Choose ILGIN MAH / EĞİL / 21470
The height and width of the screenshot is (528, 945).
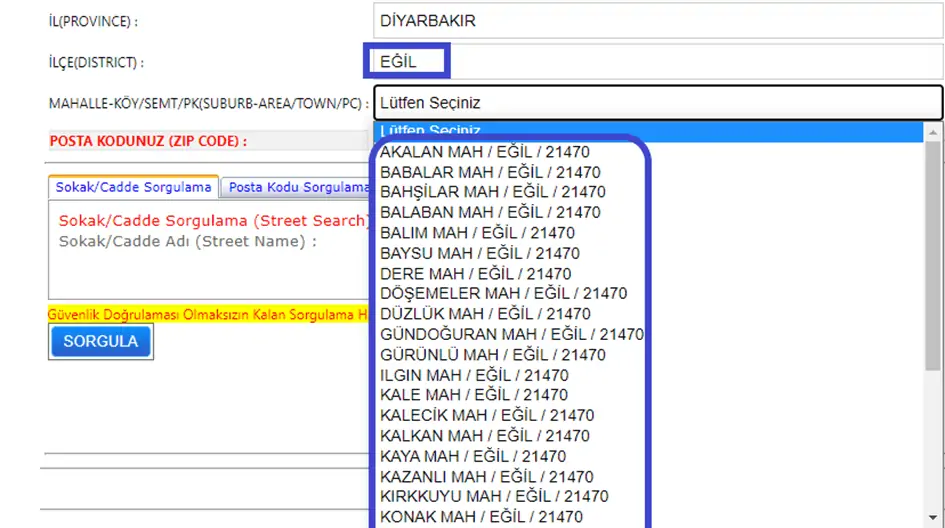click(474, 375)
